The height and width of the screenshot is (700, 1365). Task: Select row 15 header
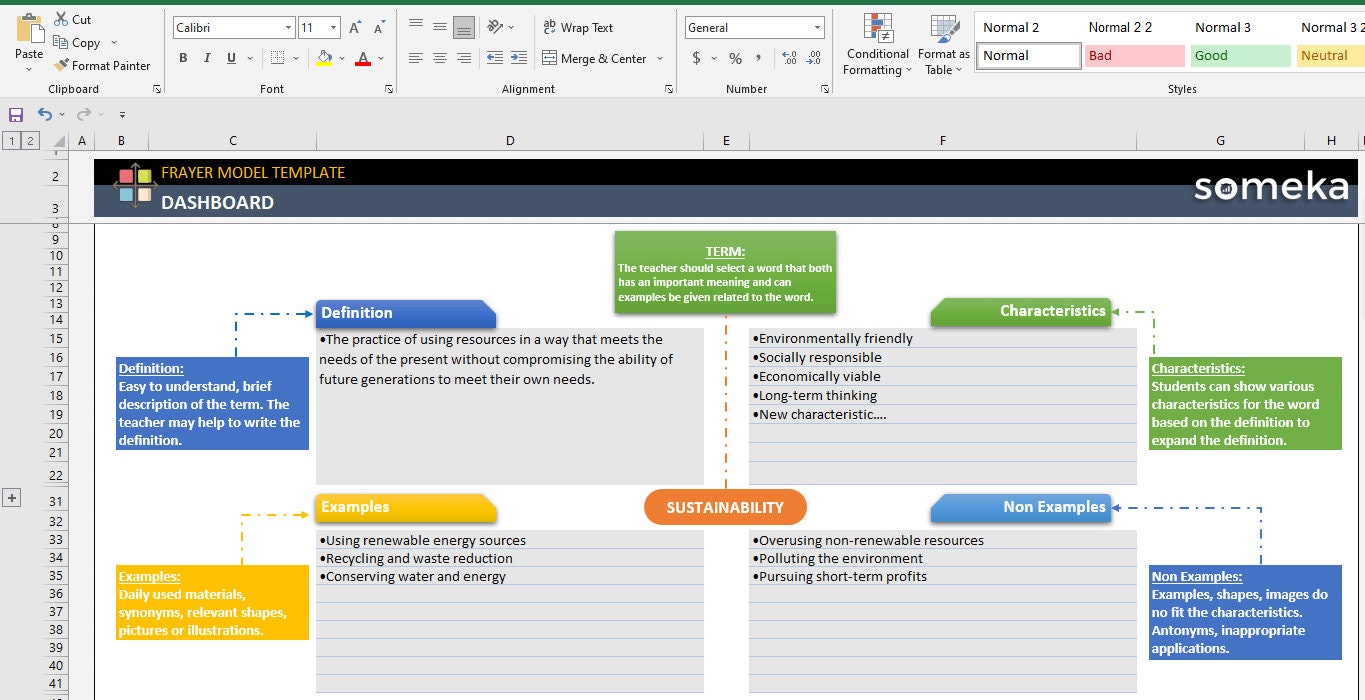[56, 339]
